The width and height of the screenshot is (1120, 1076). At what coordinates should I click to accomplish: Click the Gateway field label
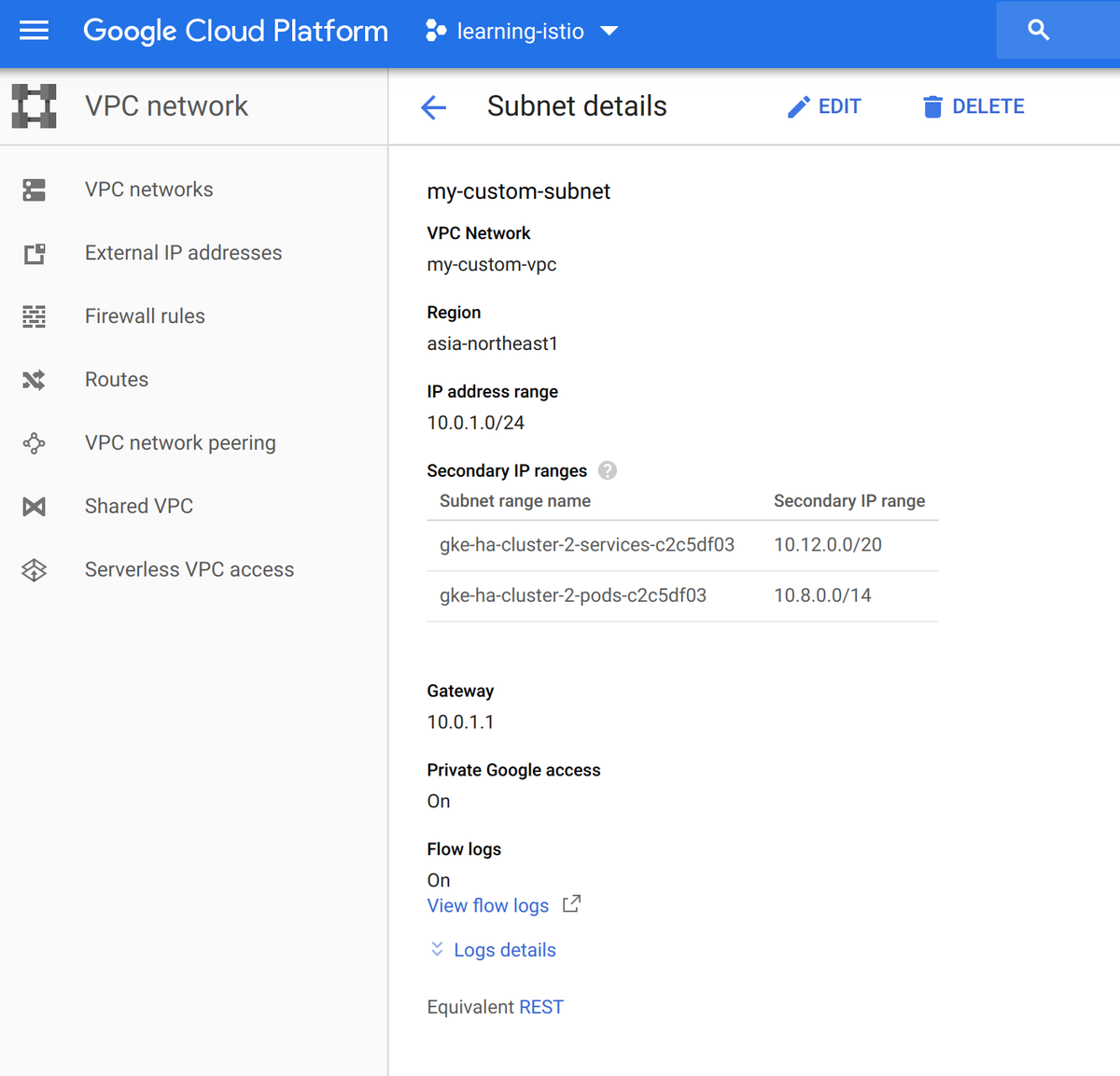(x=461, y=692)
